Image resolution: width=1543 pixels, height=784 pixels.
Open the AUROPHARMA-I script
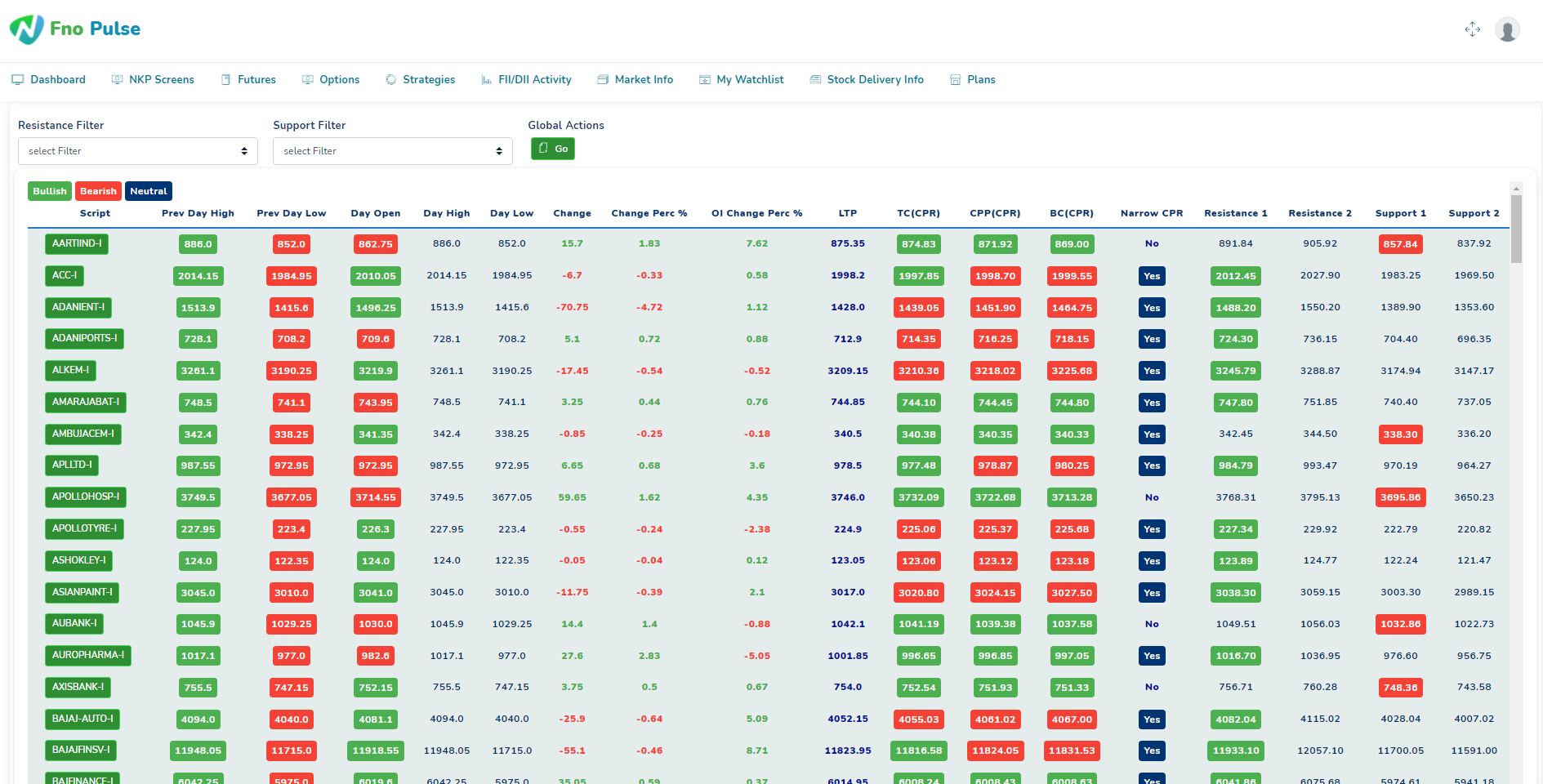click(x=88, y=655)
